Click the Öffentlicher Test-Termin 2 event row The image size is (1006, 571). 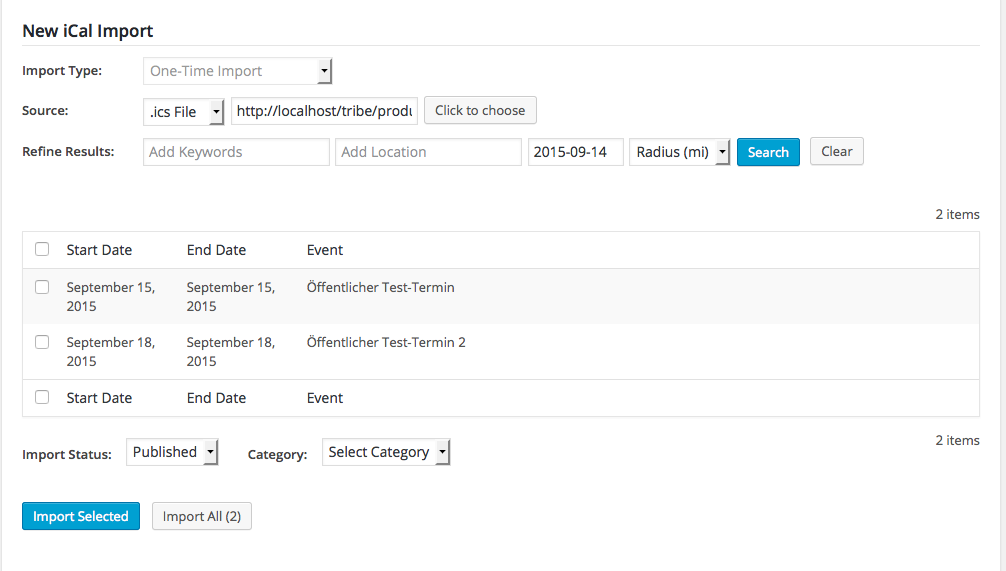[x=386, y=342]
